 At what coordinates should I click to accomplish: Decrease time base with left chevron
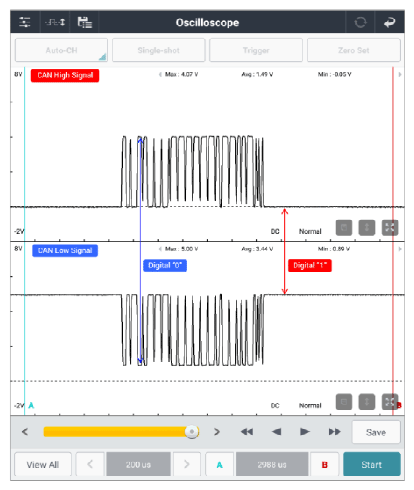90,464
